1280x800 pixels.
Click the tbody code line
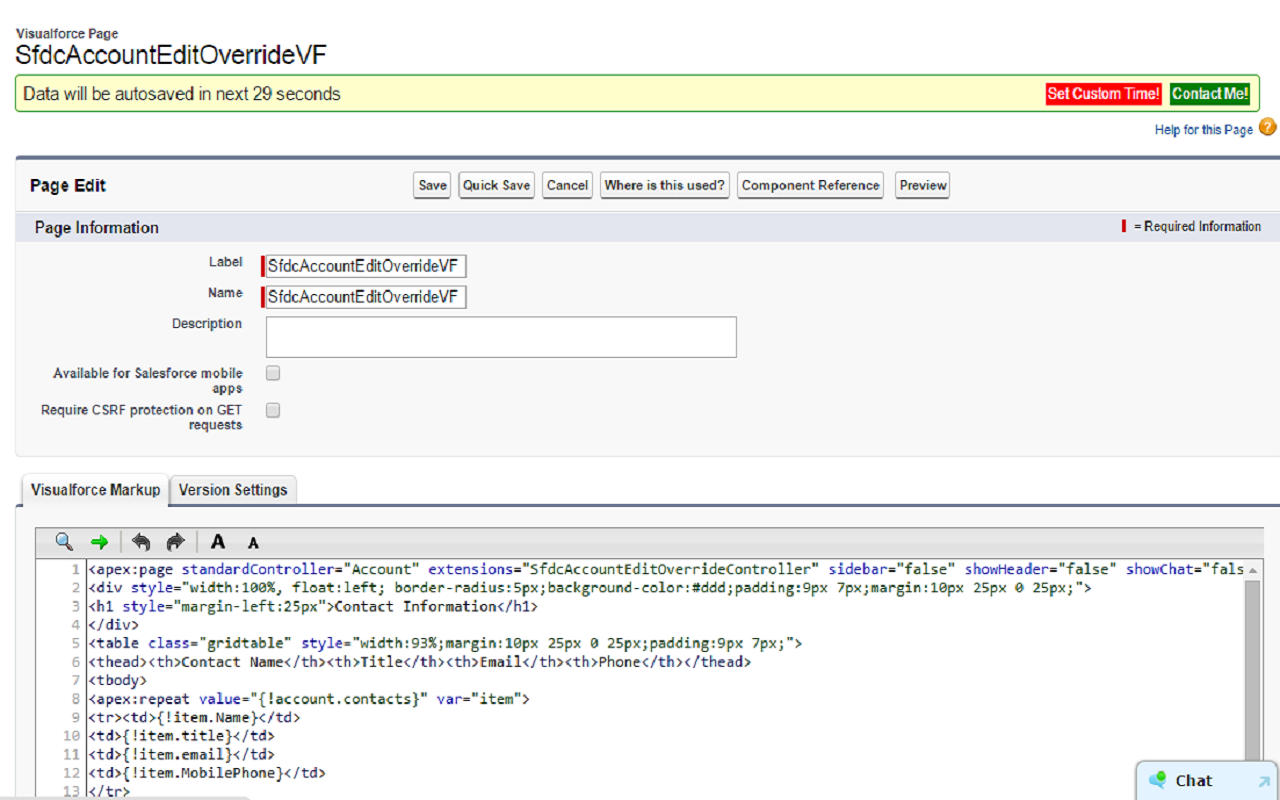click(x=117, y=680)
